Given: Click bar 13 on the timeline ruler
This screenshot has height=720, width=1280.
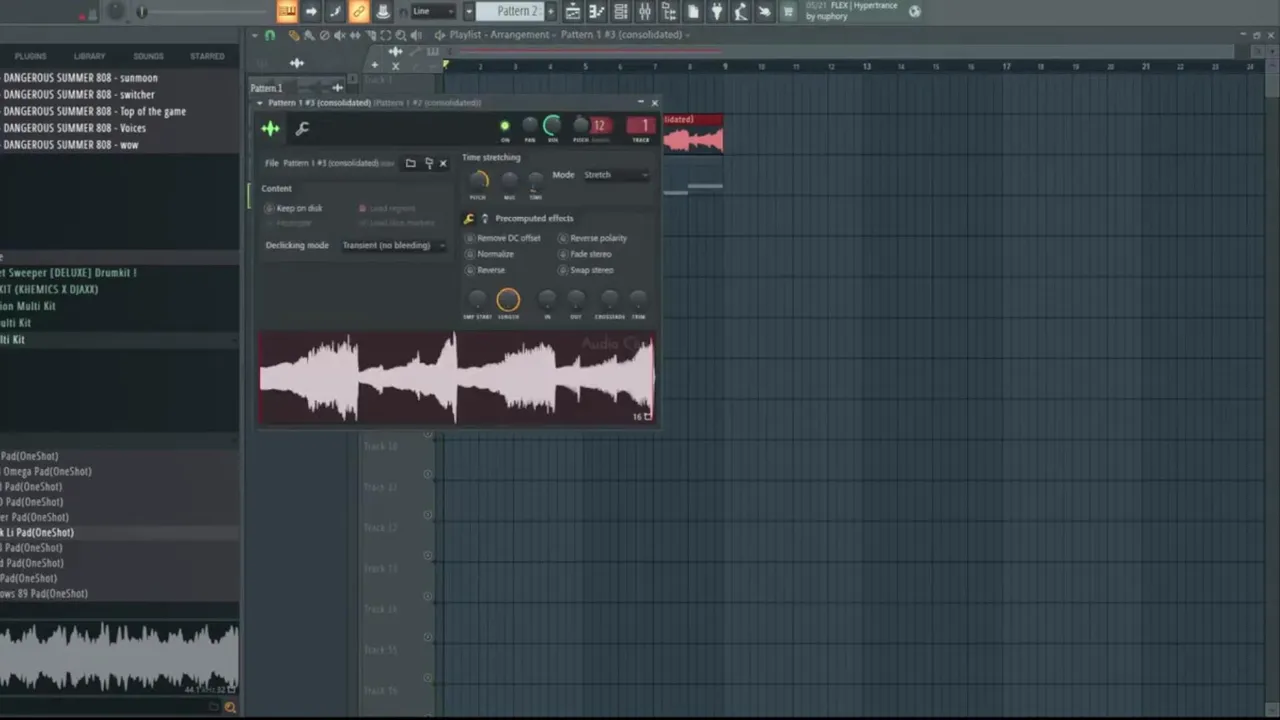Looking at the screenshot, I should tap(866, 67).
